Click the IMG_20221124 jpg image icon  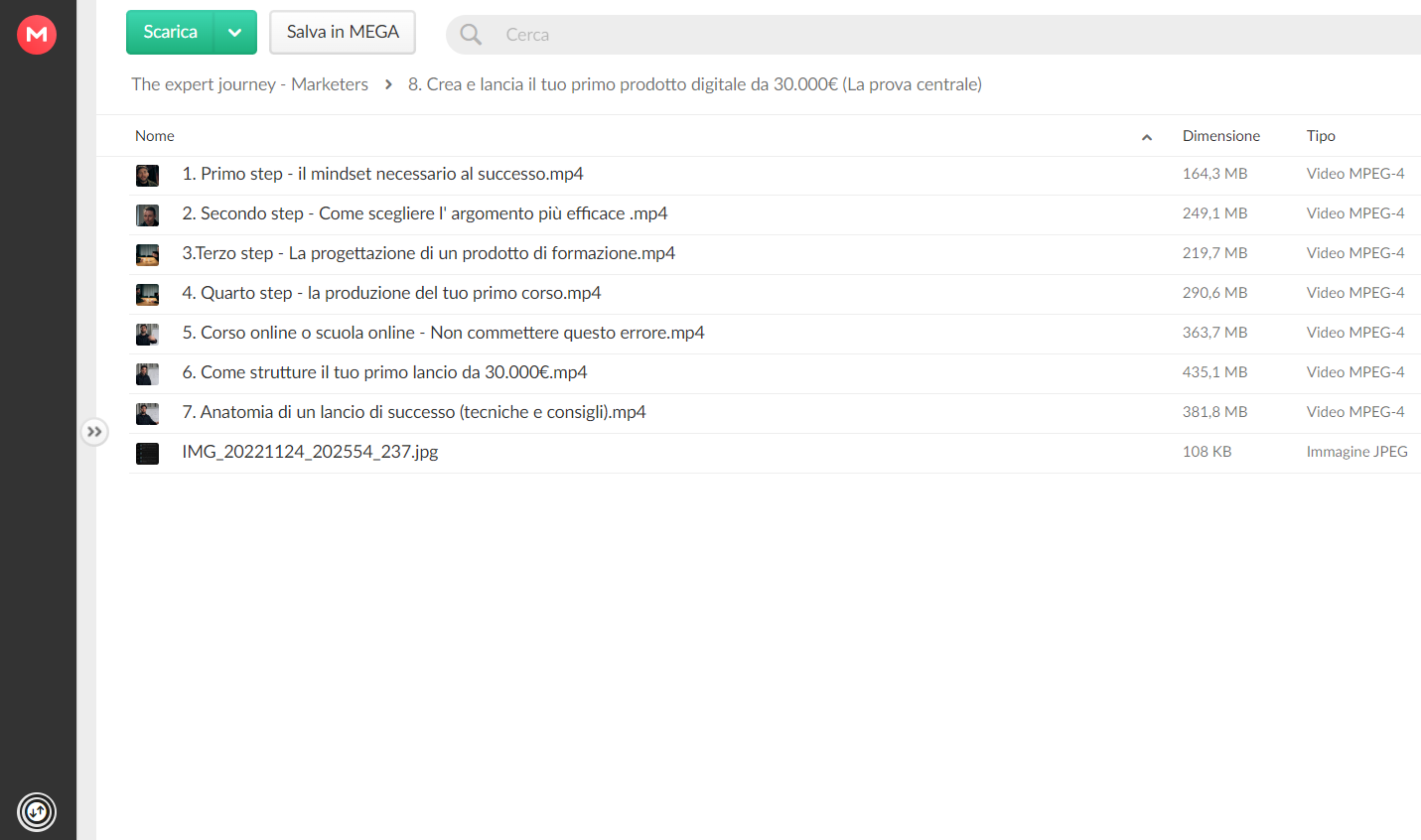[147, 454]
